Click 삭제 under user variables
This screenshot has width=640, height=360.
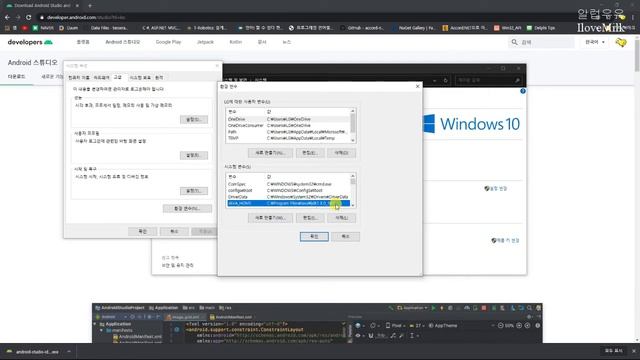click(341, 153)
